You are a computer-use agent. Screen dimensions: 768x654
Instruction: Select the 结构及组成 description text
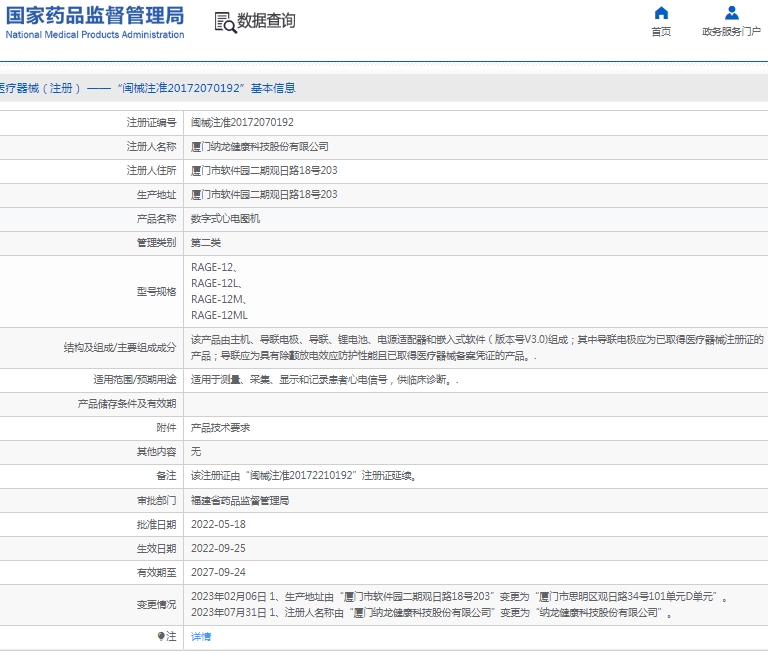coord(477,348)
